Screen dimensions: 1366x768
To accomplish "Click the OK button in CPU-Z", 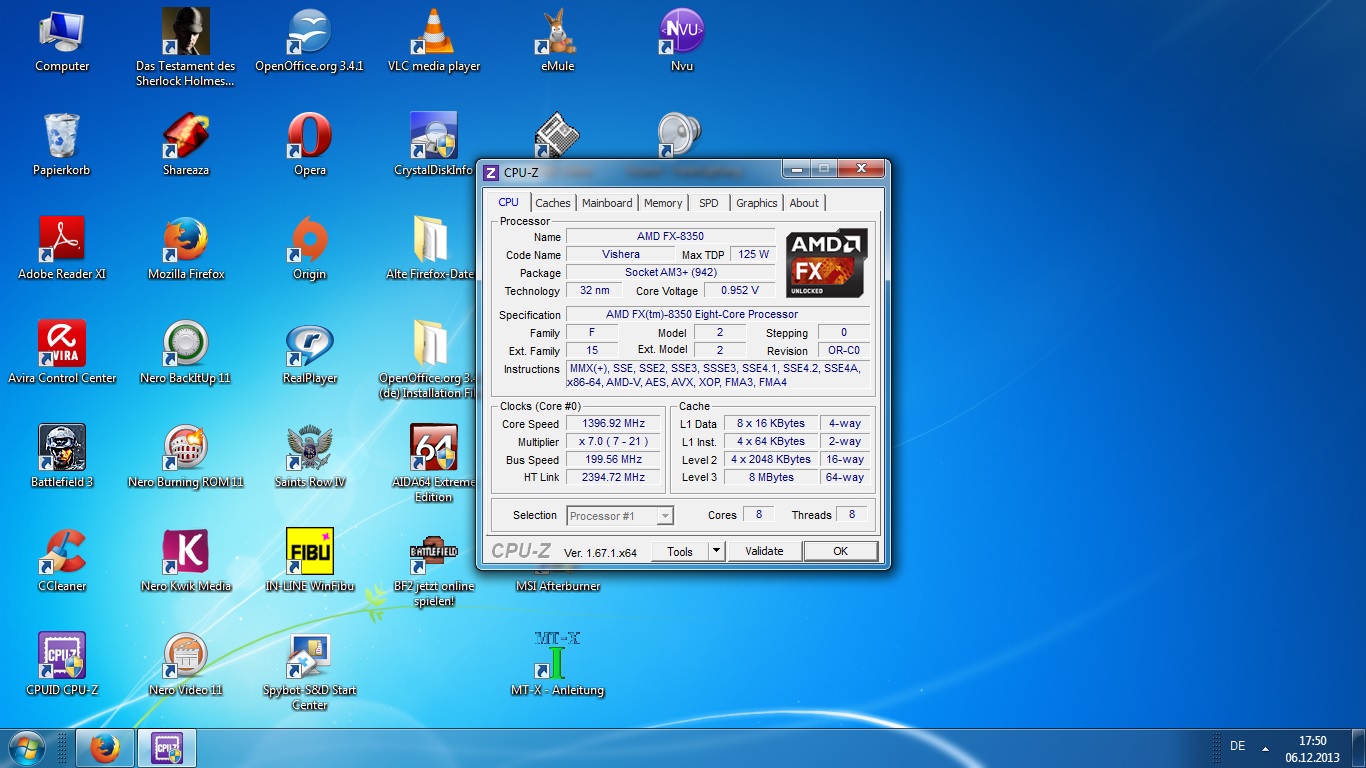I will point(840,551).
